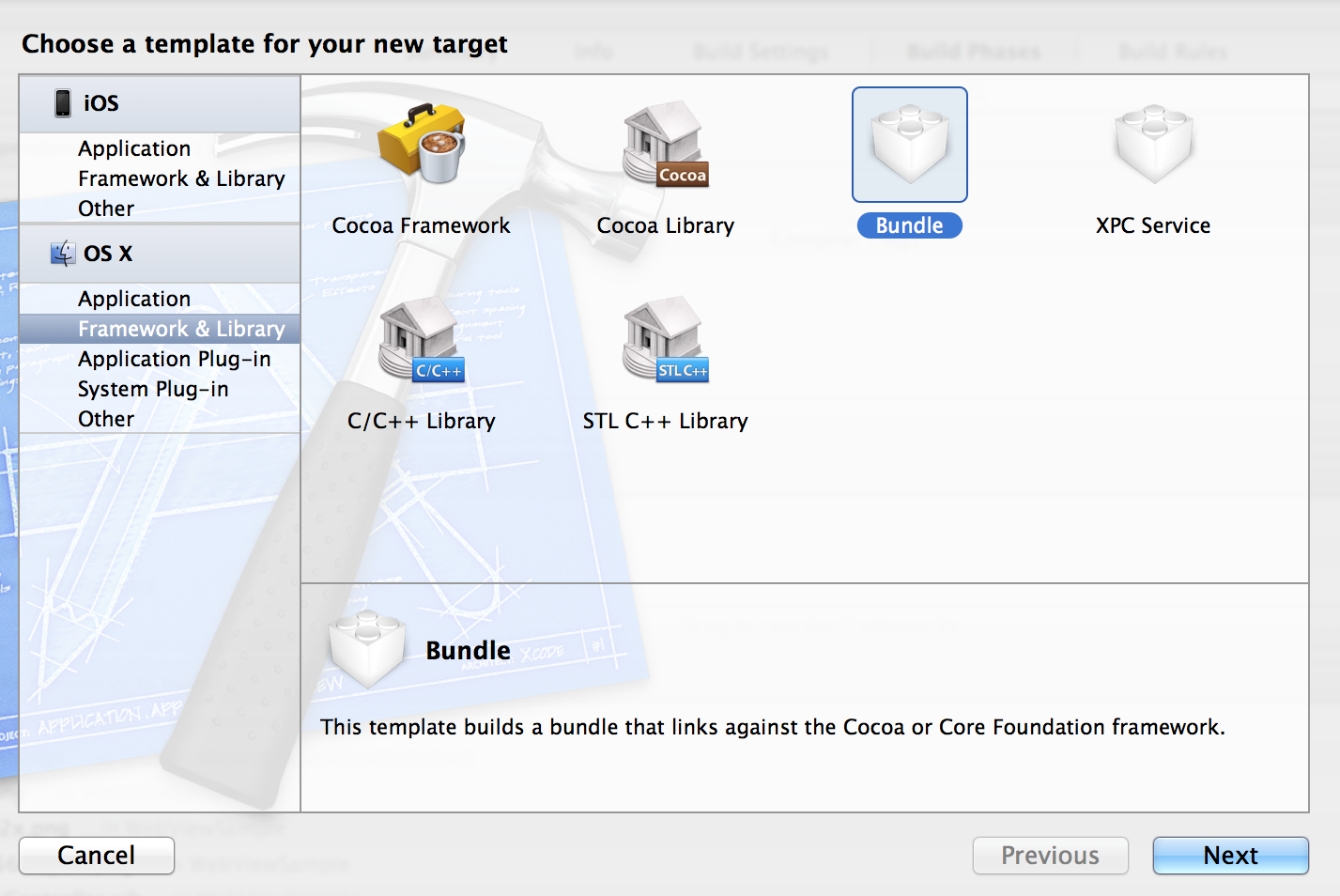Click the highlighted Bundle label

tap(909, 225)
